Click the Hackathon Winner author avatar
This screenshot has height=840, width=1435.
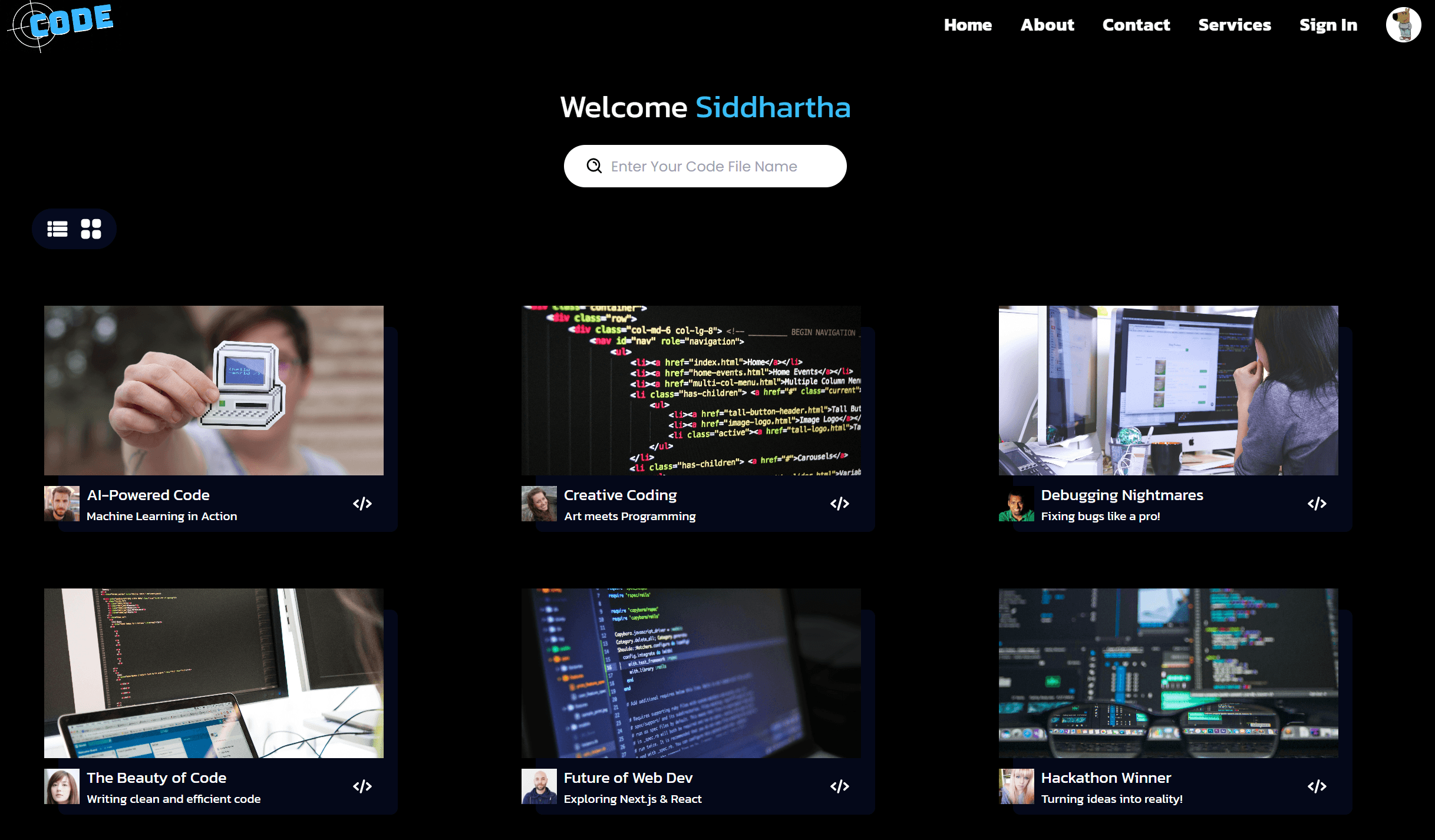pyautogui.click(x=1016, y=786)
